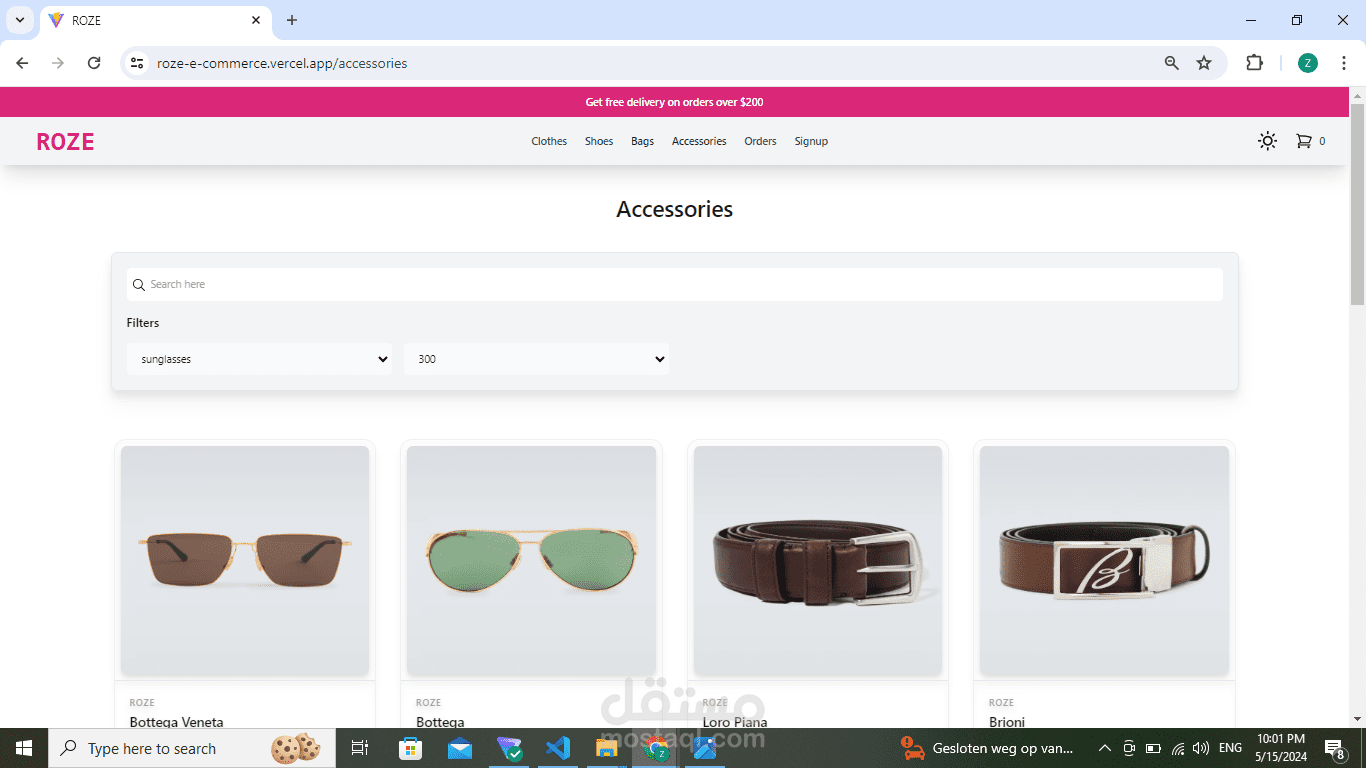Viewport: 1366px width, 768px height.
Task: Switch to the ROZE browser tab
Action: [155, 20]
